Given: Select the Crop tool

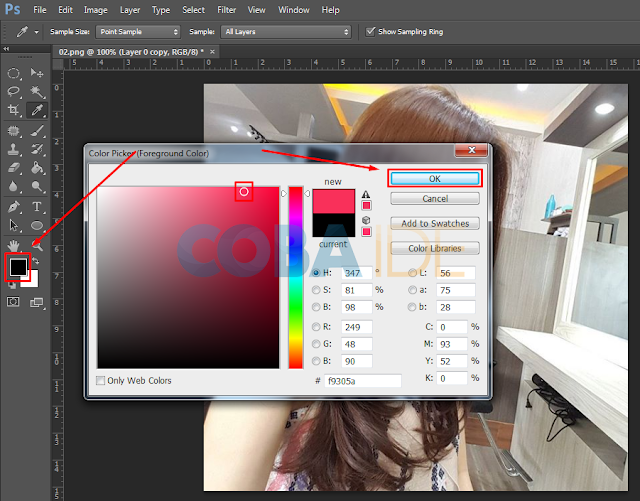Looking at the screenshot, I should tap(13, 109).
